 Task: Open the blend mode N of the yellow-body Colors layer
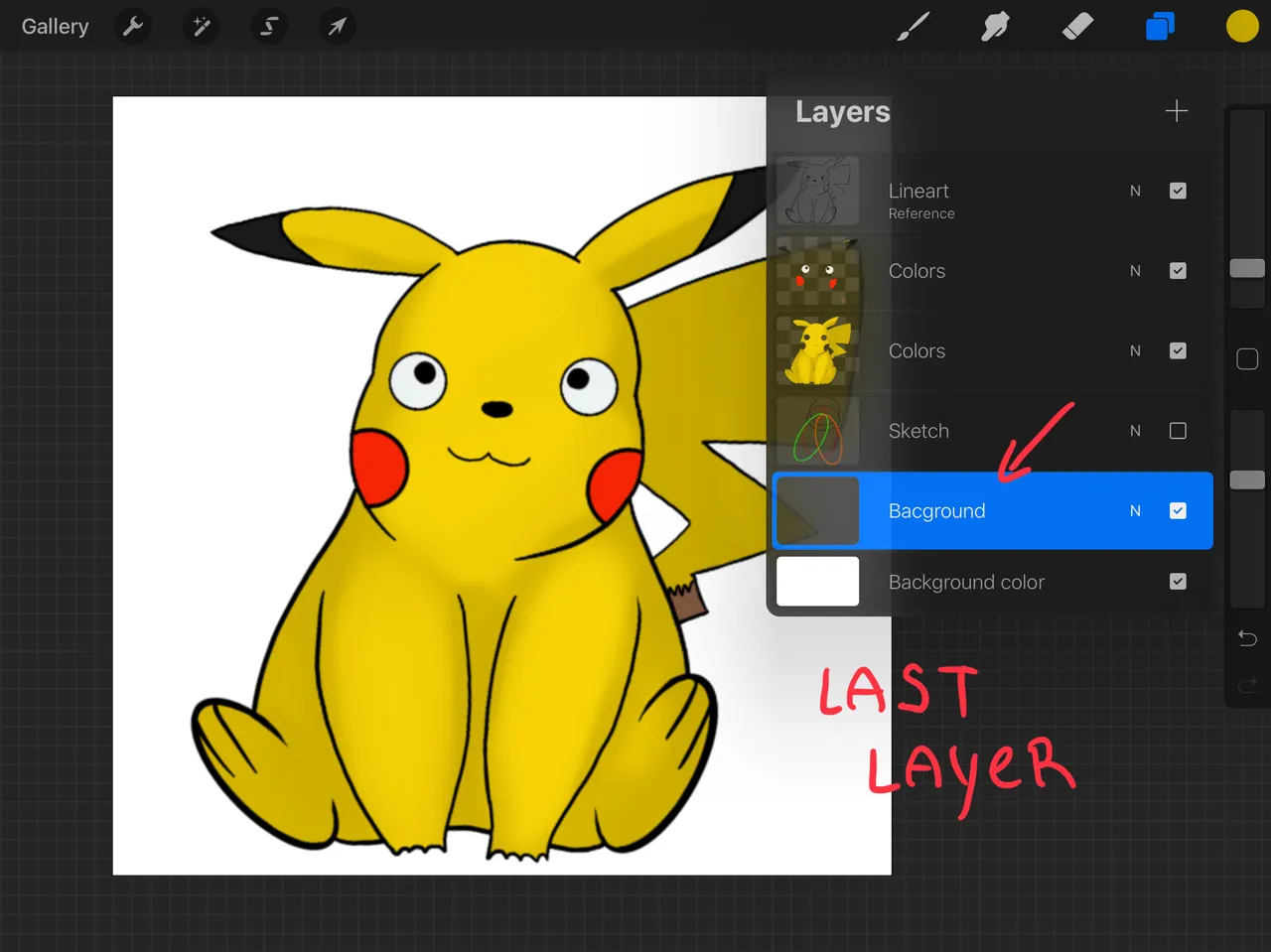(1135, 350)
